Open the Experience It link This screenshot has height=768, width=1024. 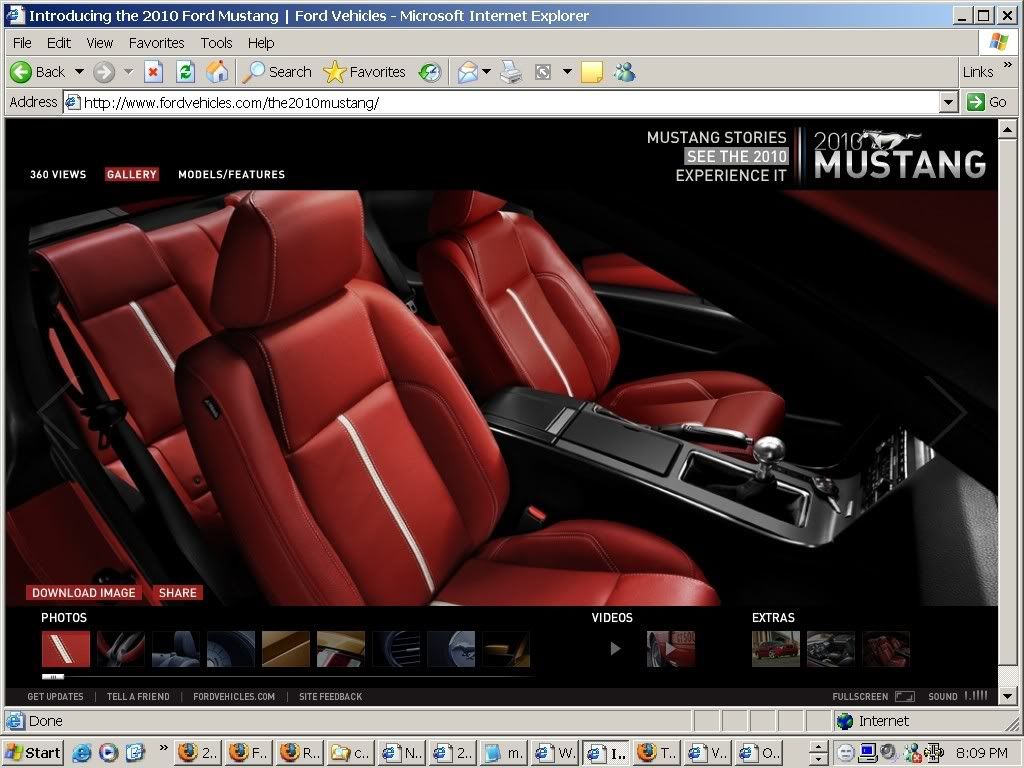point(731,175)
